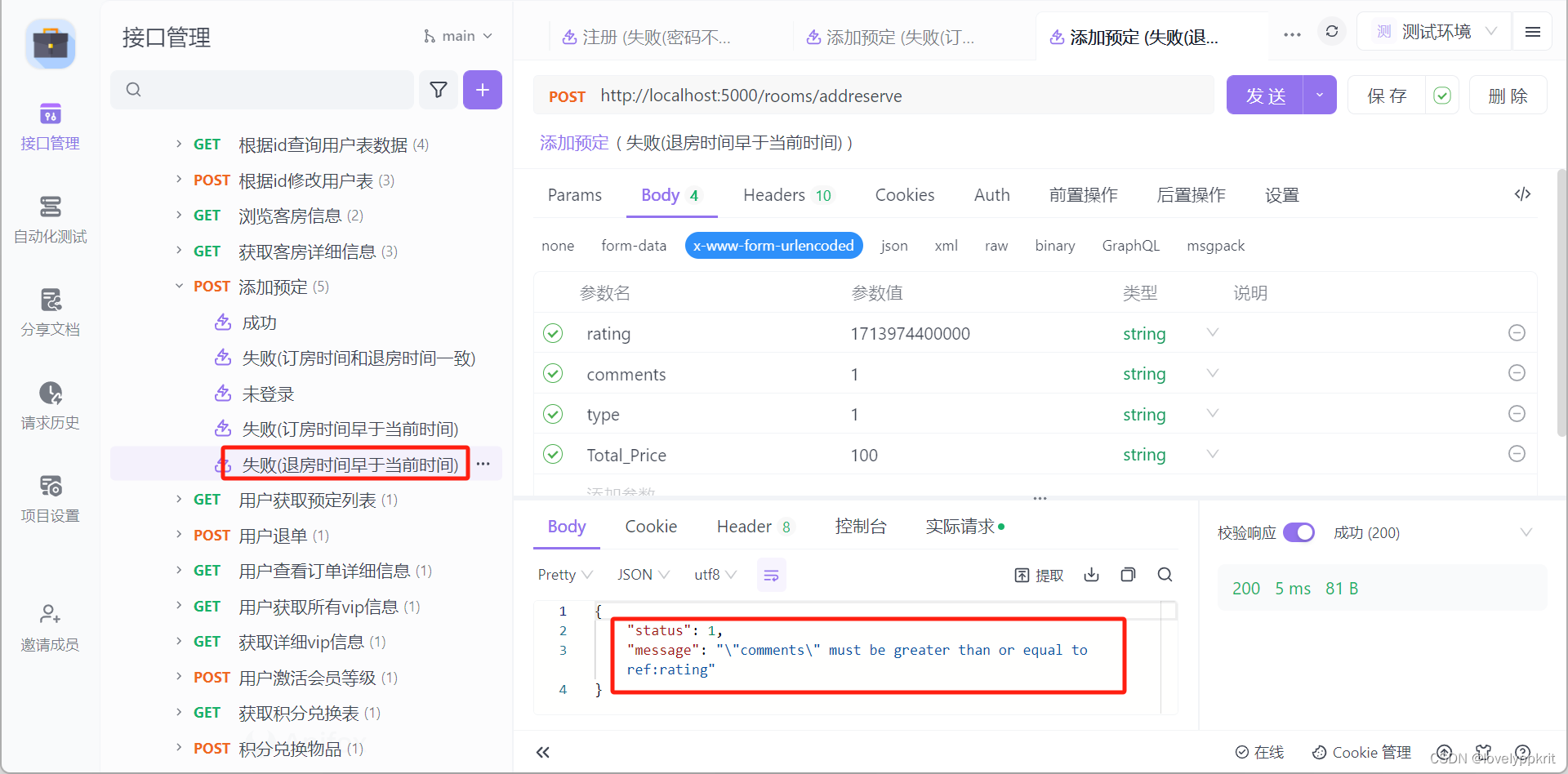Download the response using the download icon
Image resolution: width=1568 pixels, height=774 pixels.
[x=1091, y=574]
